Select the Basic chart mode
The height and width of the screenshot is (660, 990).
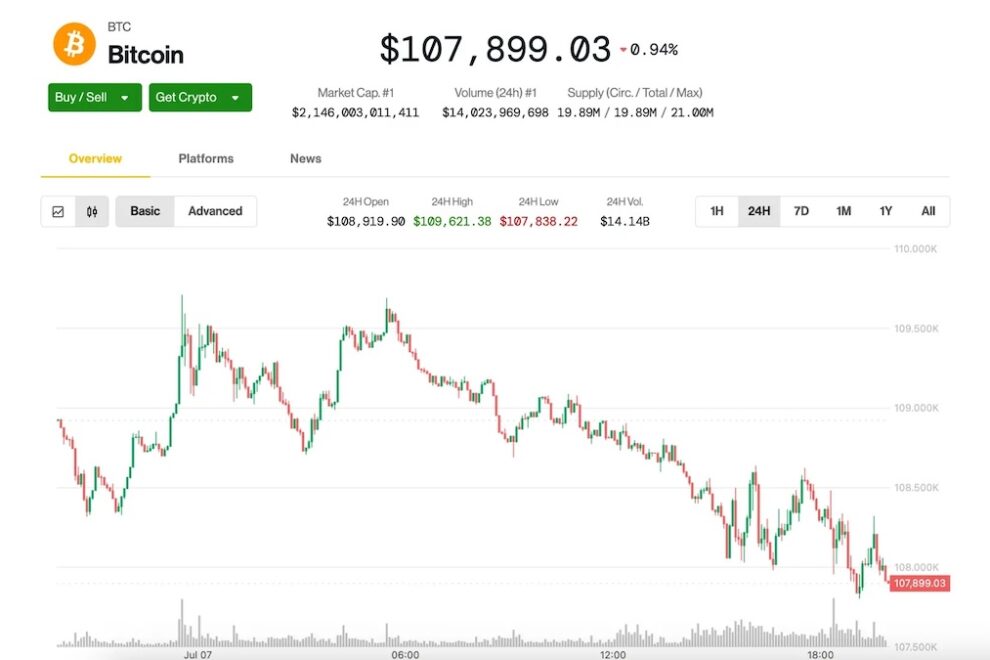coord(145,211)
